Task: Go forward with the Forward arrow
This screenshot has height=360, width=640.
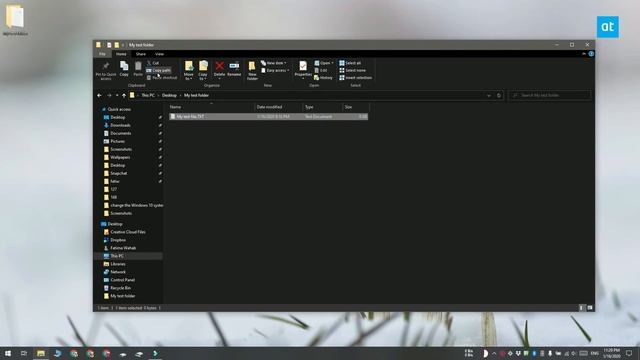Action: pyautogui.click(x=109, y=96)
